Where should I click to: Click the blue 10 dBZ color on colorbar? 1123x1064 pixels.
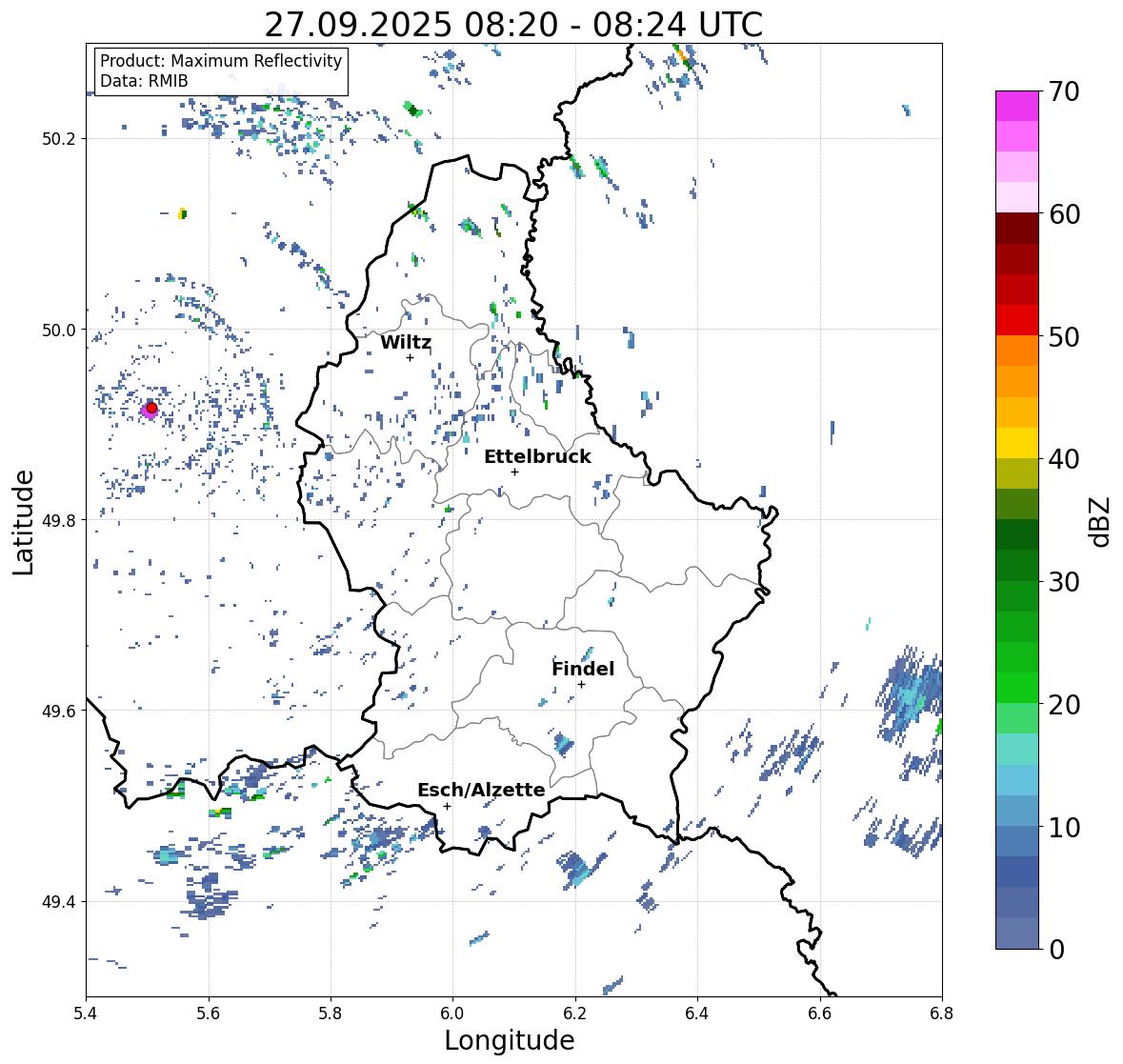tap(1017, 811)
